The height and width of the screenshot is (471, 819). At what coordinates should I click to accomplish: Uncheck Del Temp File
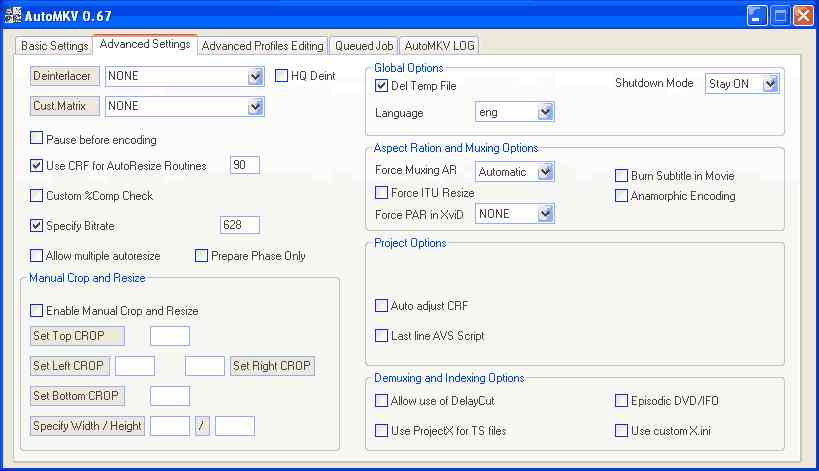click(381, 86)
